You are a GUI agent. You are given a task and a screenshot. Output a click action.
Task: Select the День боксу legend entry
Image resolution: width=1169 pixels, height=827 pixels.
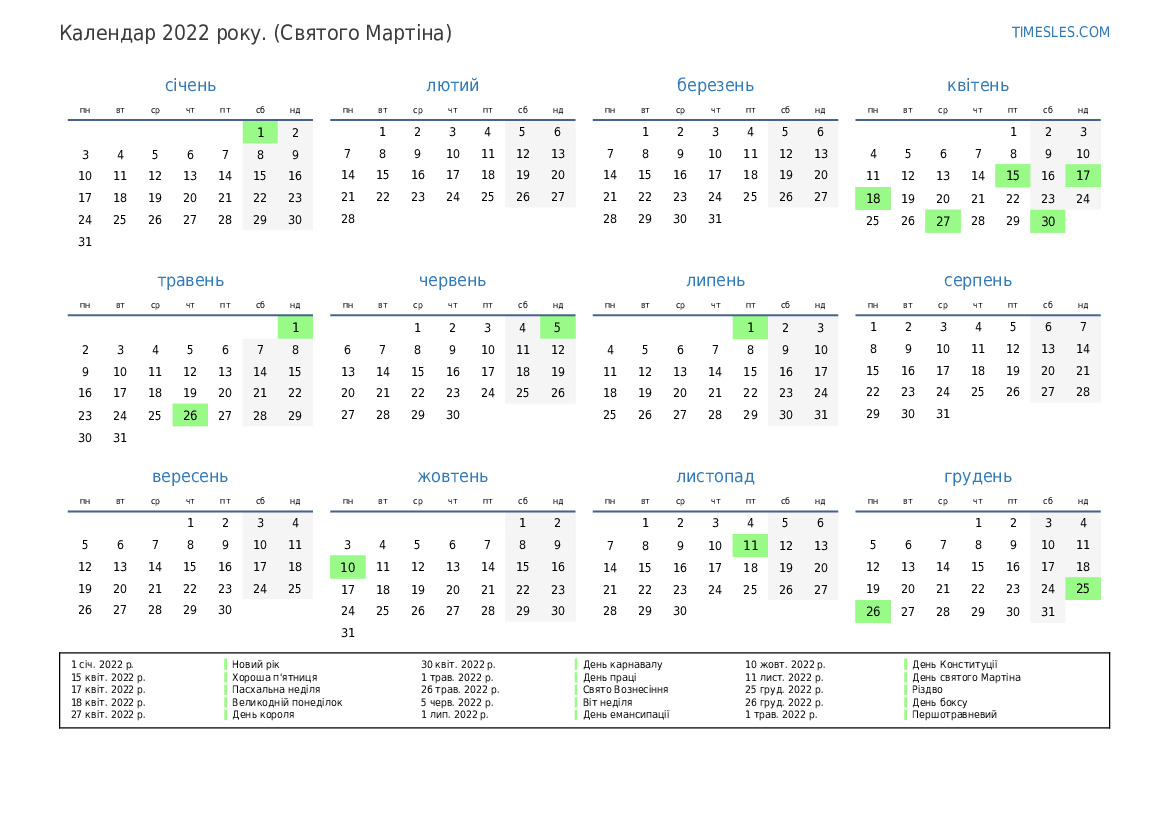(940, 702)
